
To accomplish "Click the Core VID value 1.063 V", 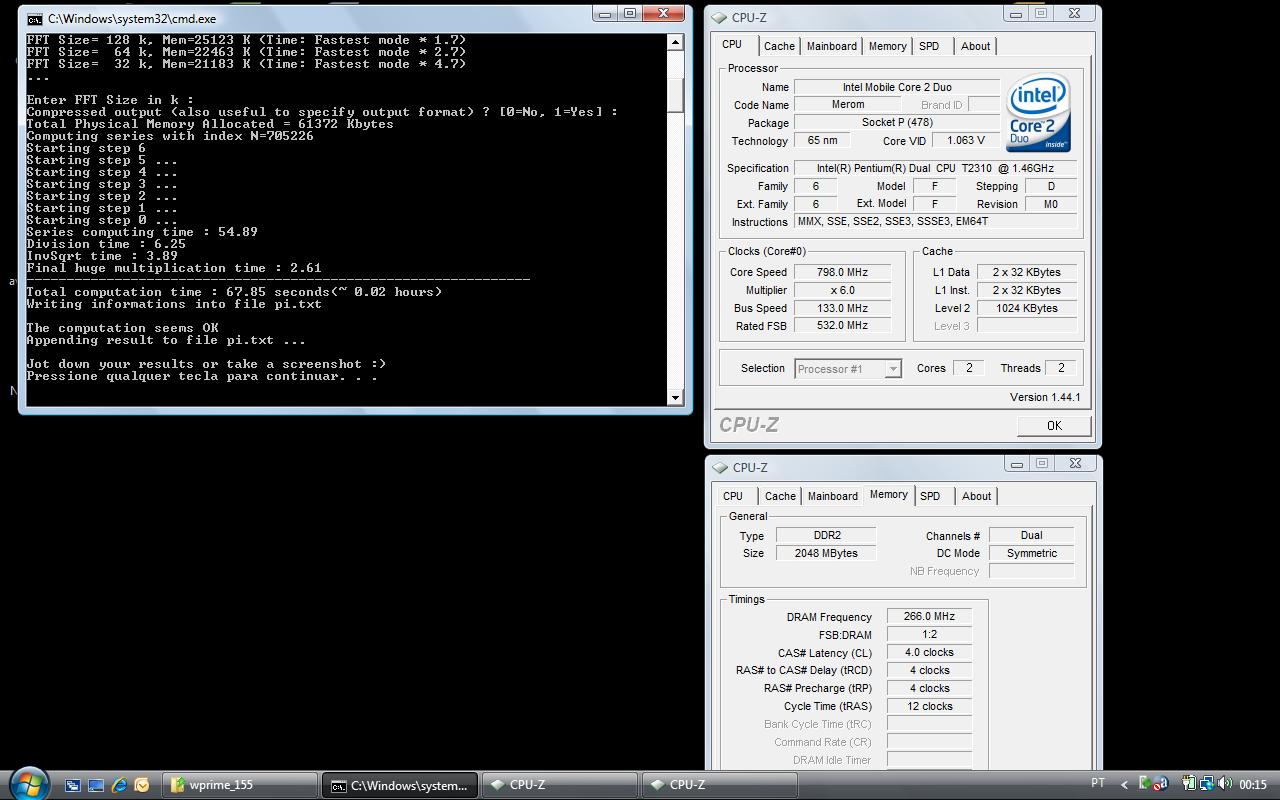I will tap(966, 141).
